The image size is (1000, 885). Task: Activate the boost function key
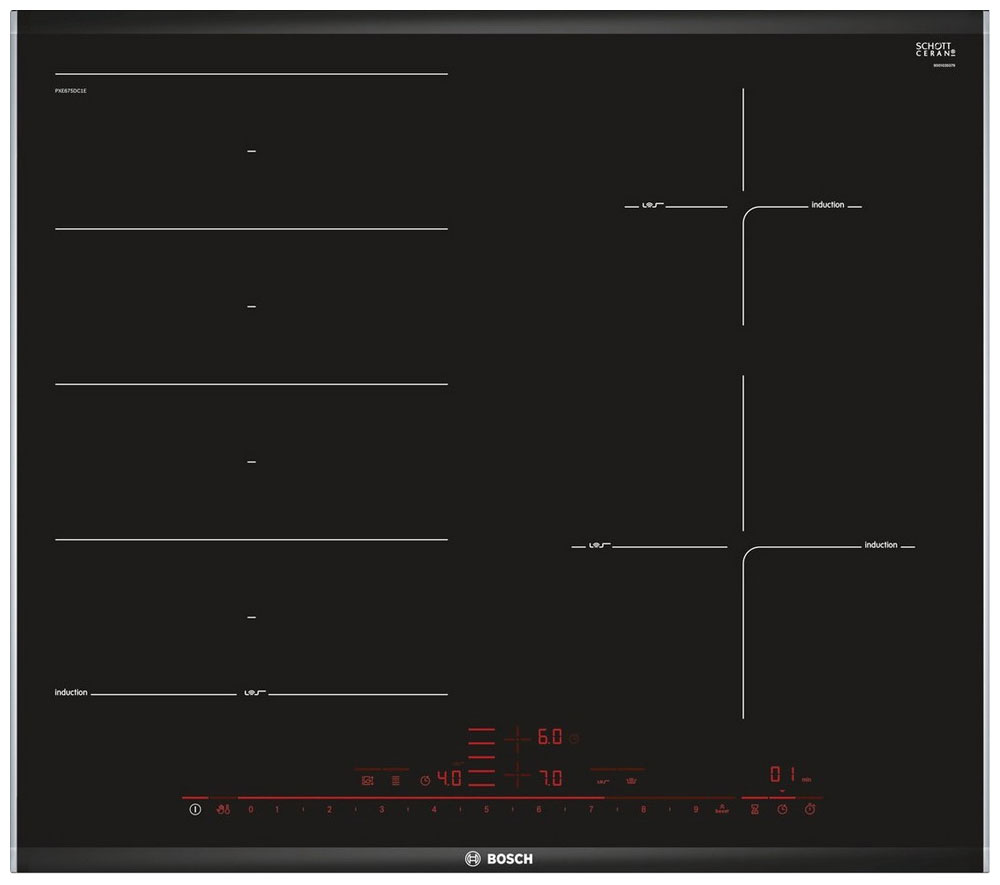[x=721, y=809]
